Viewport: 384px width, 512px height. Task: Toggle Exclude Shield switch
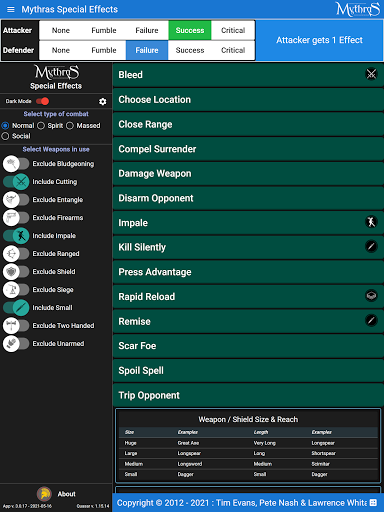click(16, 272)
